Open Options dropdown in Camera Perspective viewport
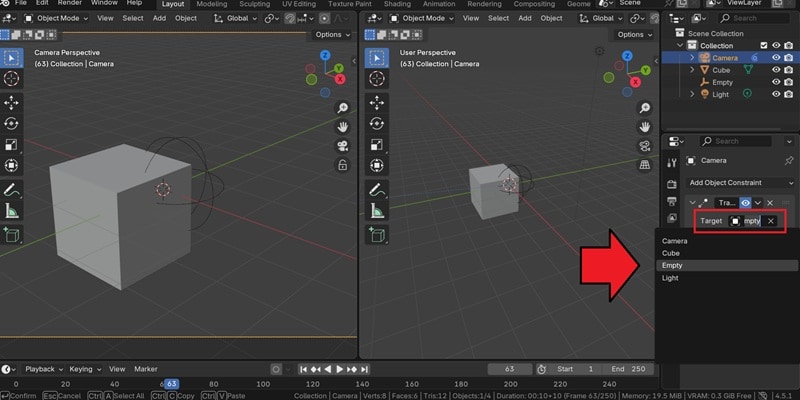 point(332,35)
